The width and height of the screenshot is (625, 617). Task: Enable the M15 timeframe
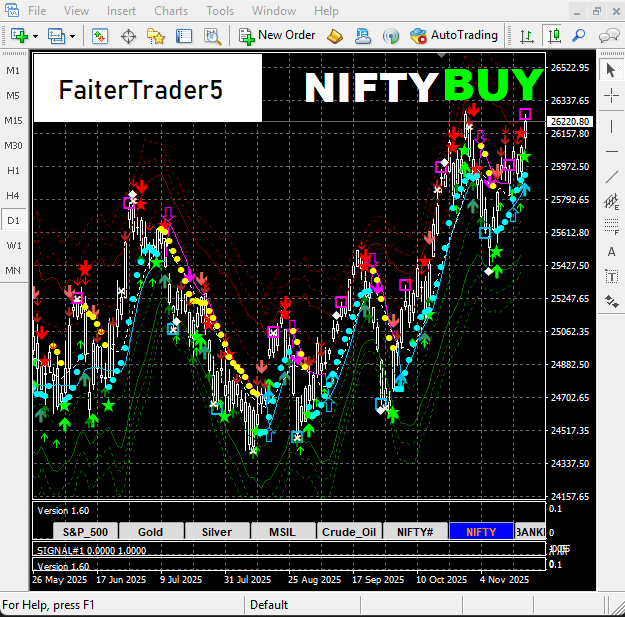tap(13, 120)
